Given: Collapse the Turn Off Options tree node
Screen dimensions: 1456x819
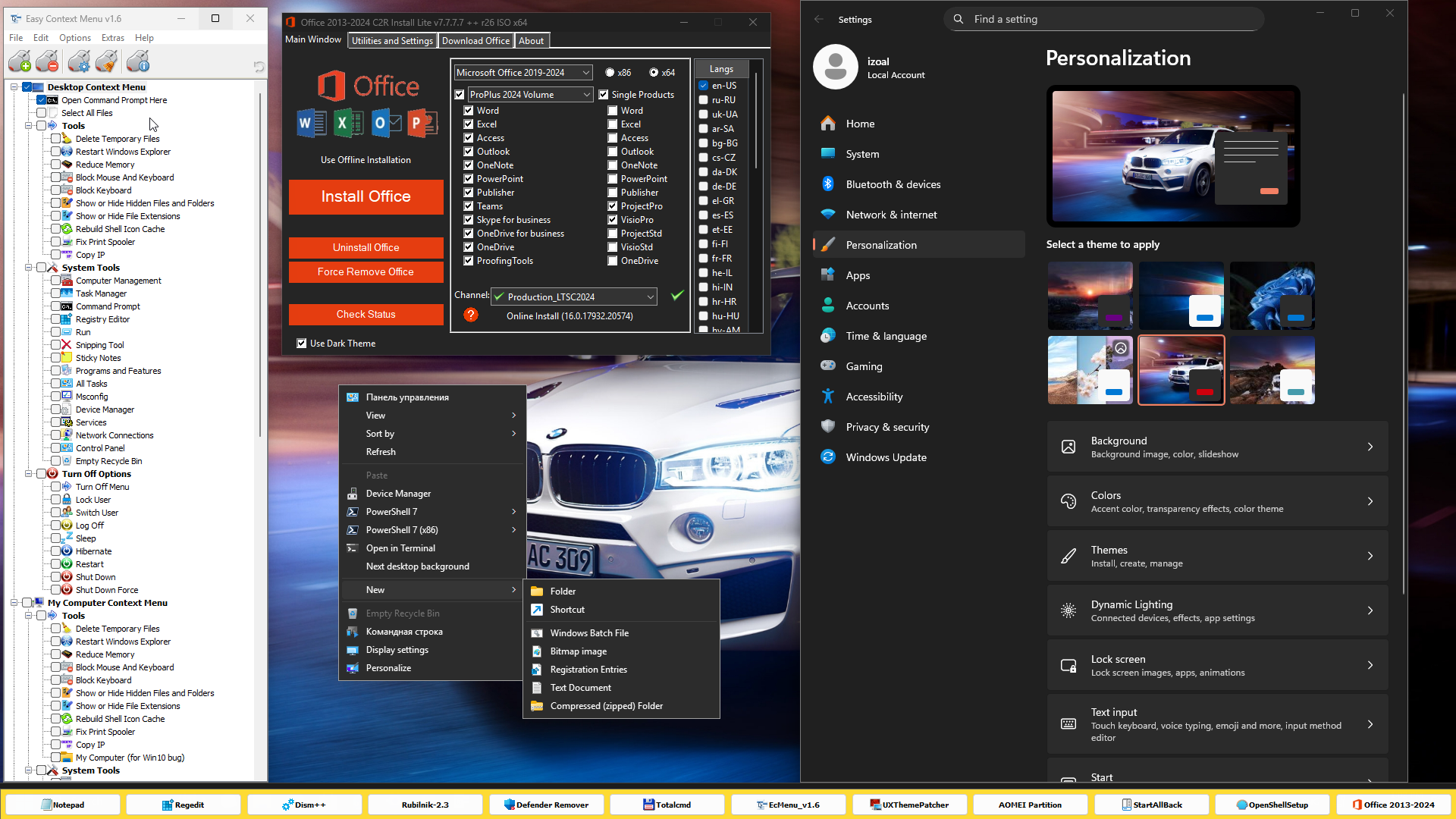Looking at the screenshot, I should tap(29, 474).
